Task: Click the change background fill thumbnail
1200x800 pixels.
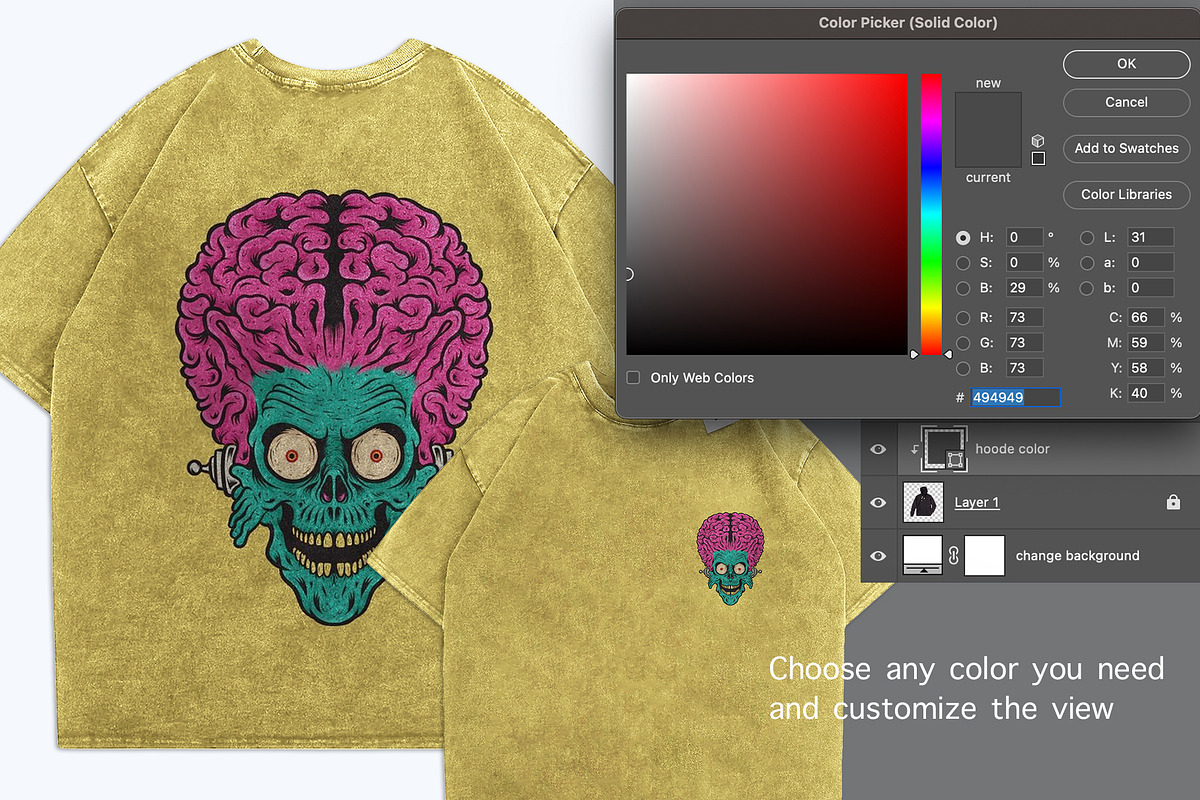Action: point(922,555)
